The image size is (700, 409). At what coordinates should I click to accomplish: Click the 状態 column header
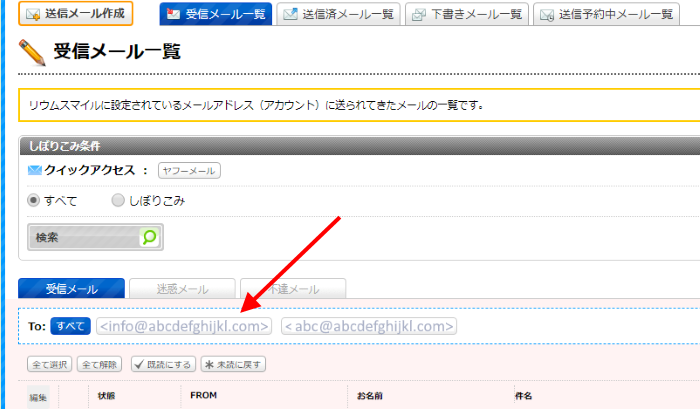[106, 396]
